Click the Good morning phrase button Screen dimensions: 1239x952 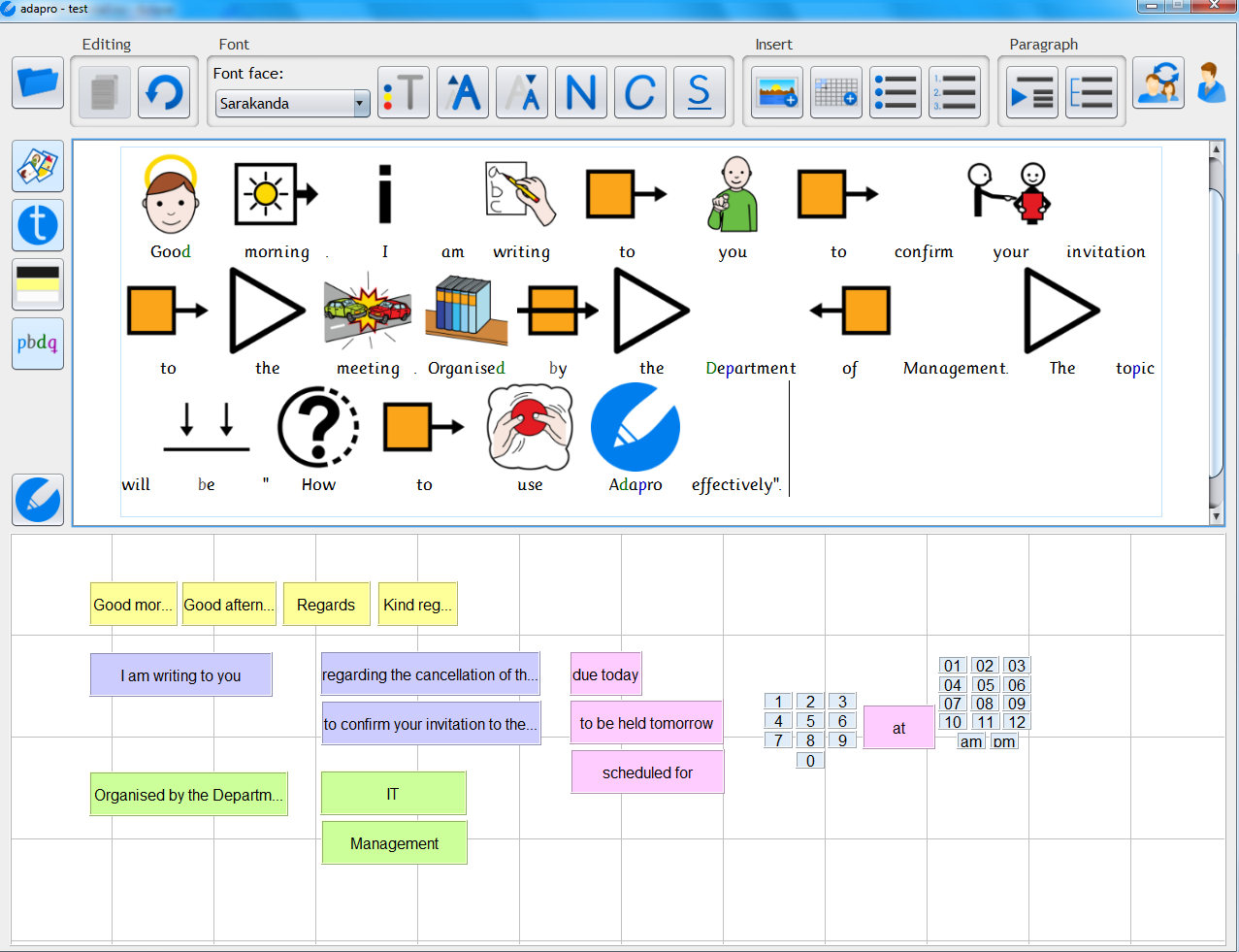tap(134, 605)
